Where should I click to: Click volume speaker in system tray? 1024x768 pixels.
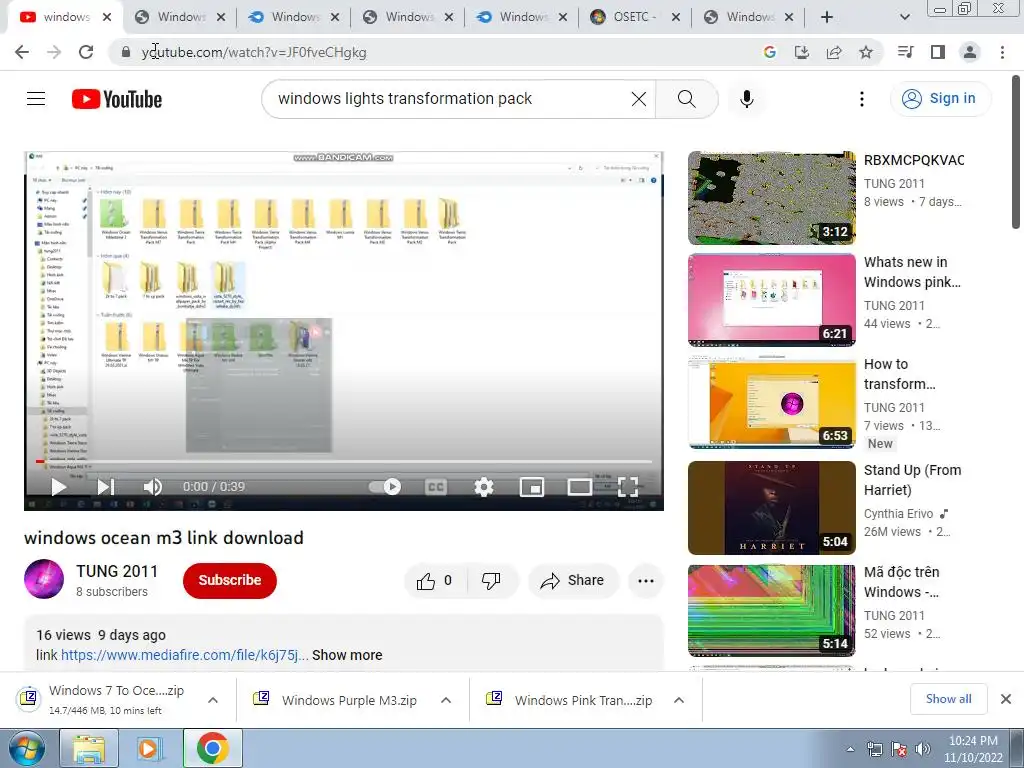coord(923,749)
